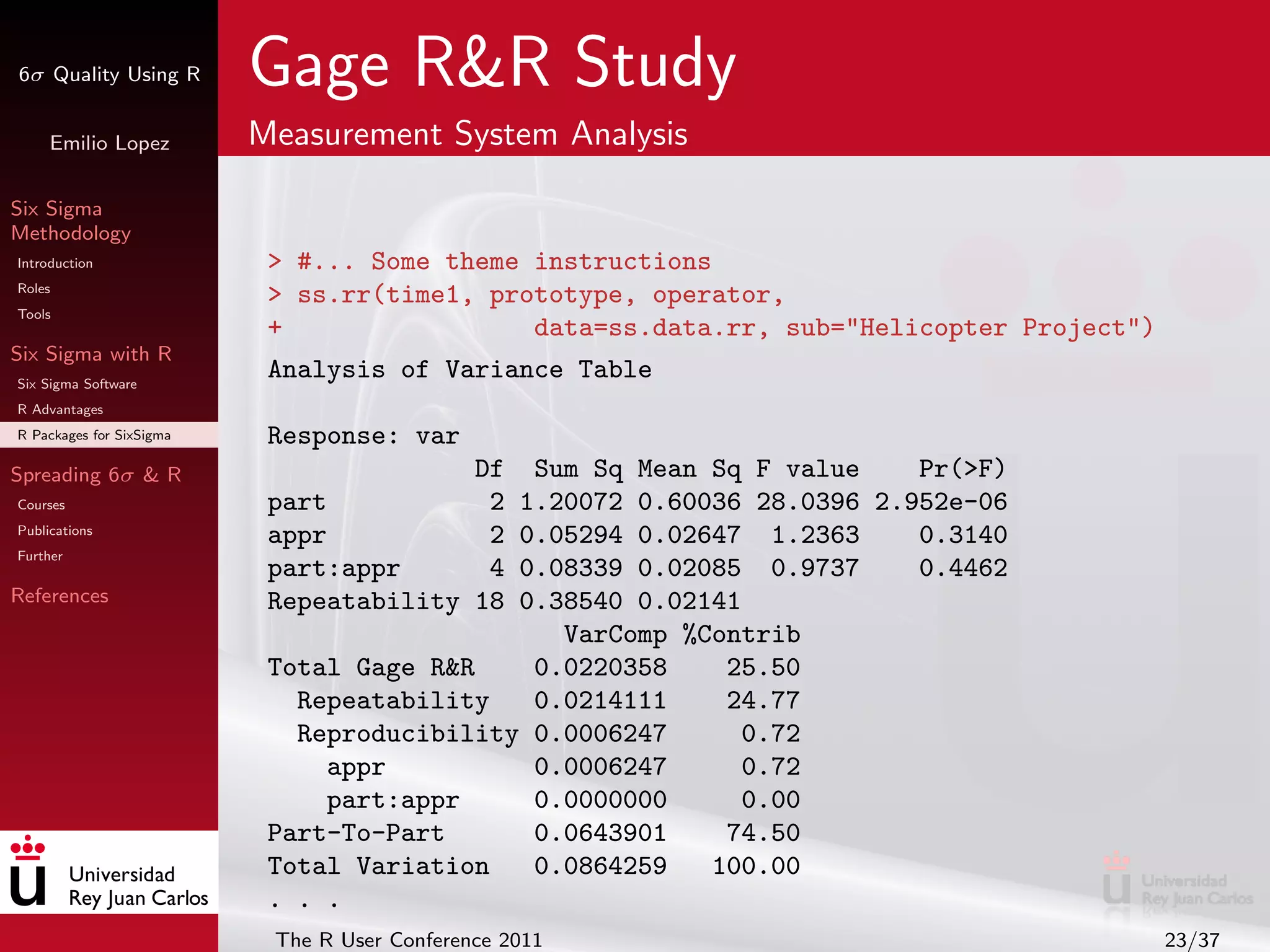Click the Universidad Rey Juan Carlos logo
The image size is (1270, 952).
tap(109, 873)
